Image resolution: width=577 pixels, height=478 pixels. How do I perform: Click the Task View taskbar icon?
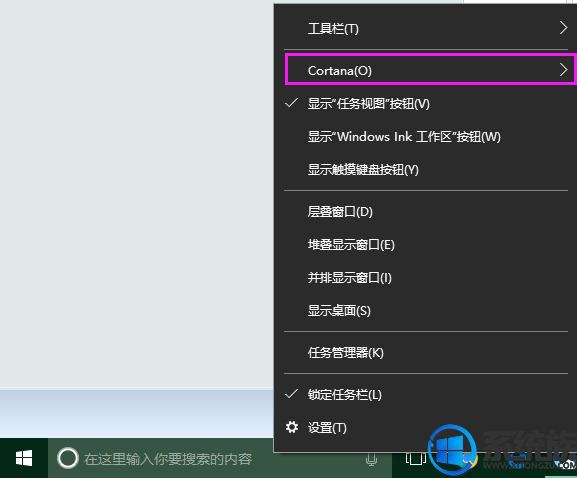pyautogui.click(x=416, y=458)
